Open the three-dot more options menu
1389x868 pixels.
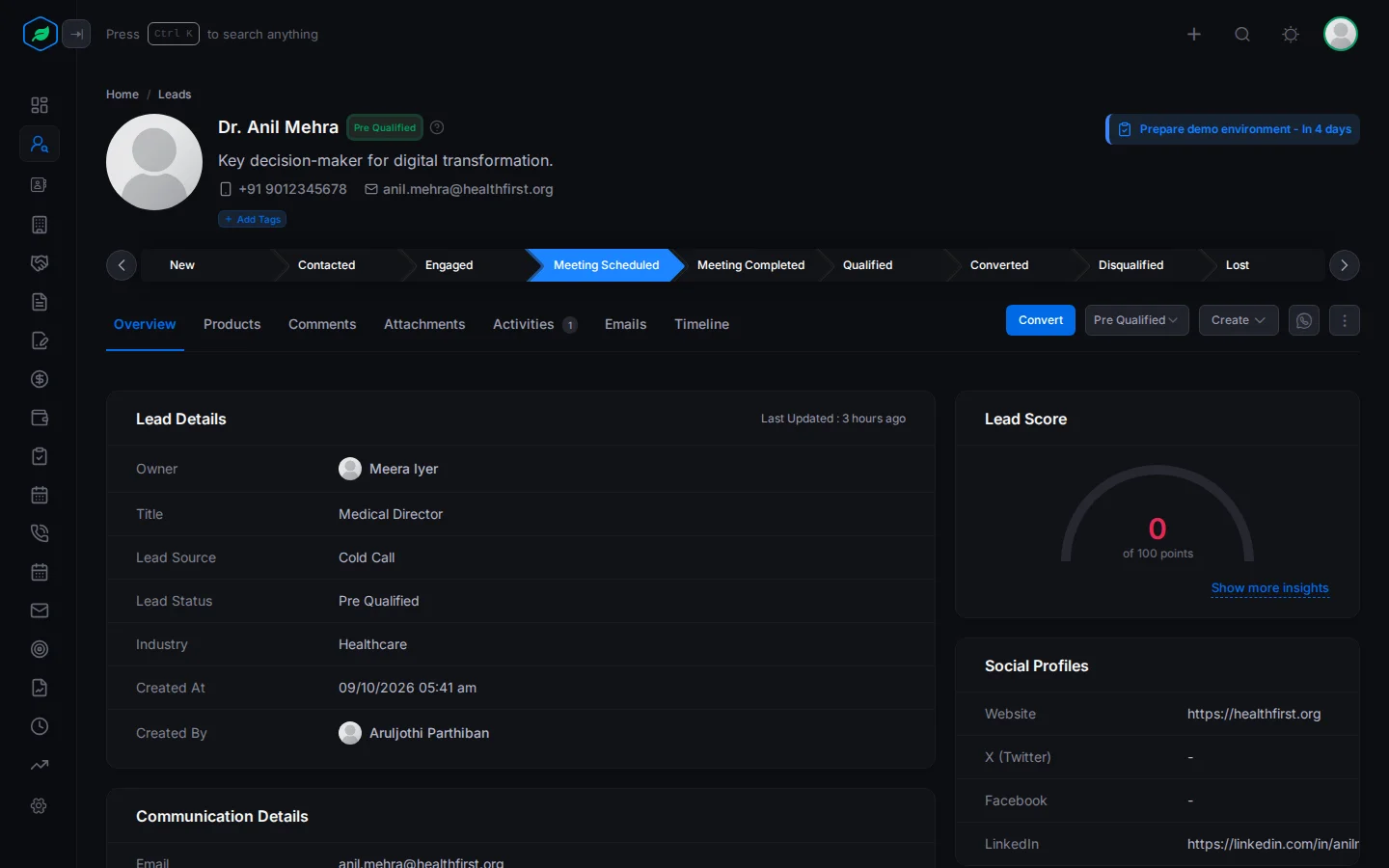[1345, 320]
